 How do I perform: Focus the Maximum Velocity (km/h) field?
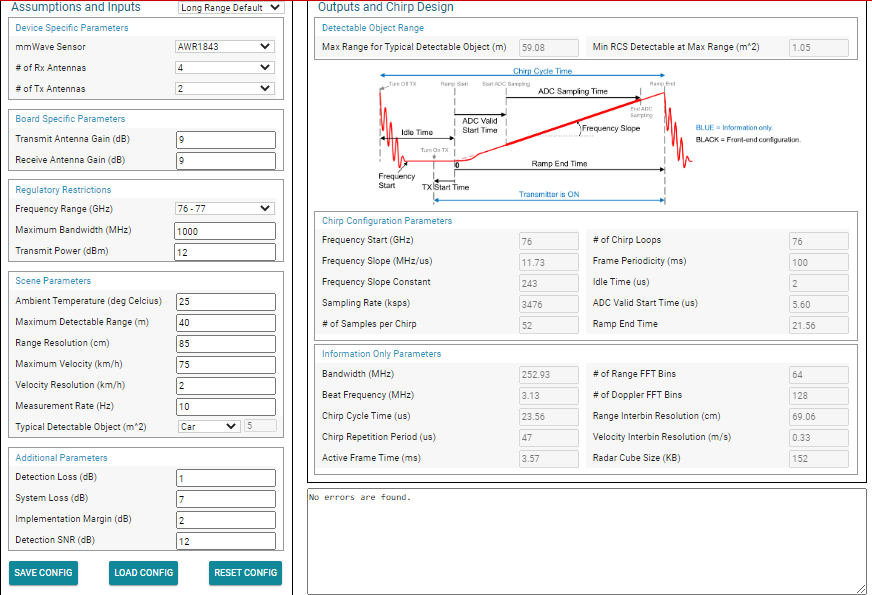[226, 364]
